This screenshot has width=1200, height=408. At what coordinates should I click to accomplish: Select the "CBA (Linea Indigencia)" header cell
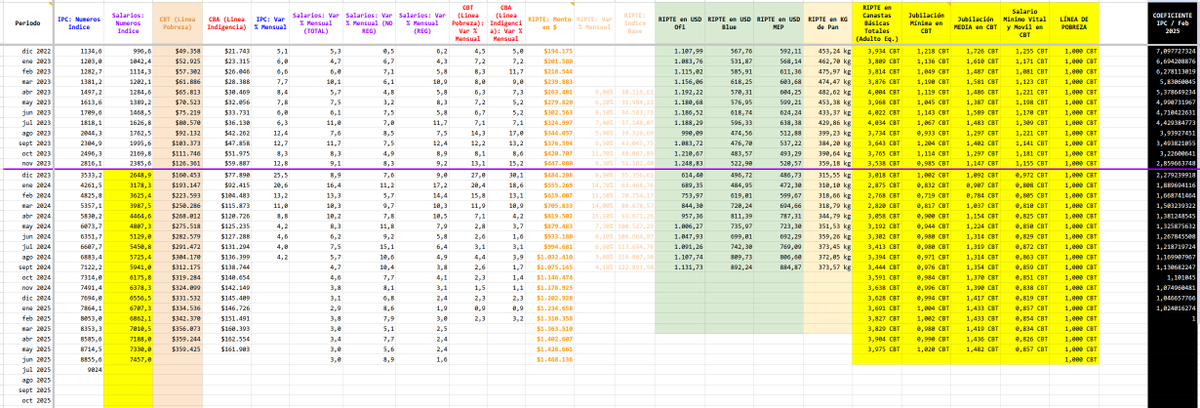pos(228,23)
